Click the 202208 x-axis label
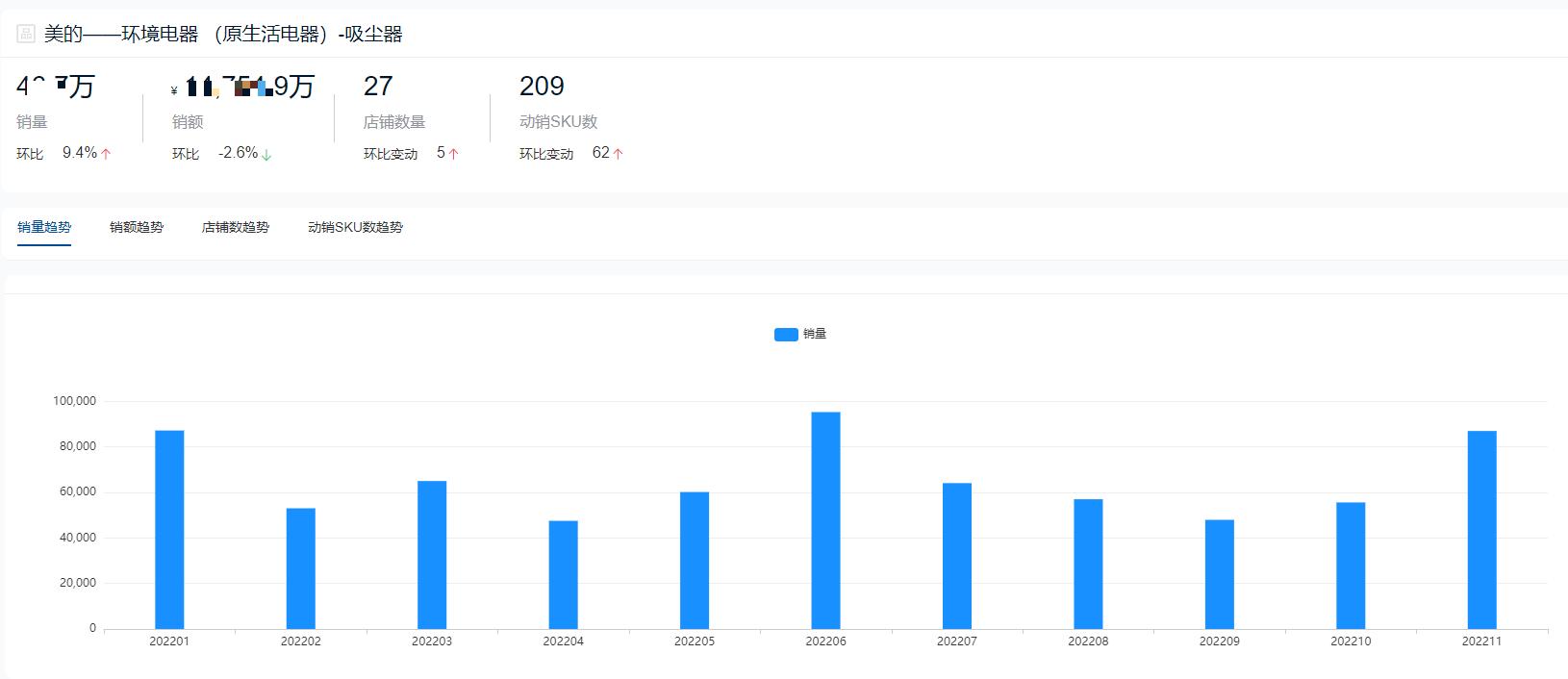Screen dimensions: 1568x679 (1088, 641)
